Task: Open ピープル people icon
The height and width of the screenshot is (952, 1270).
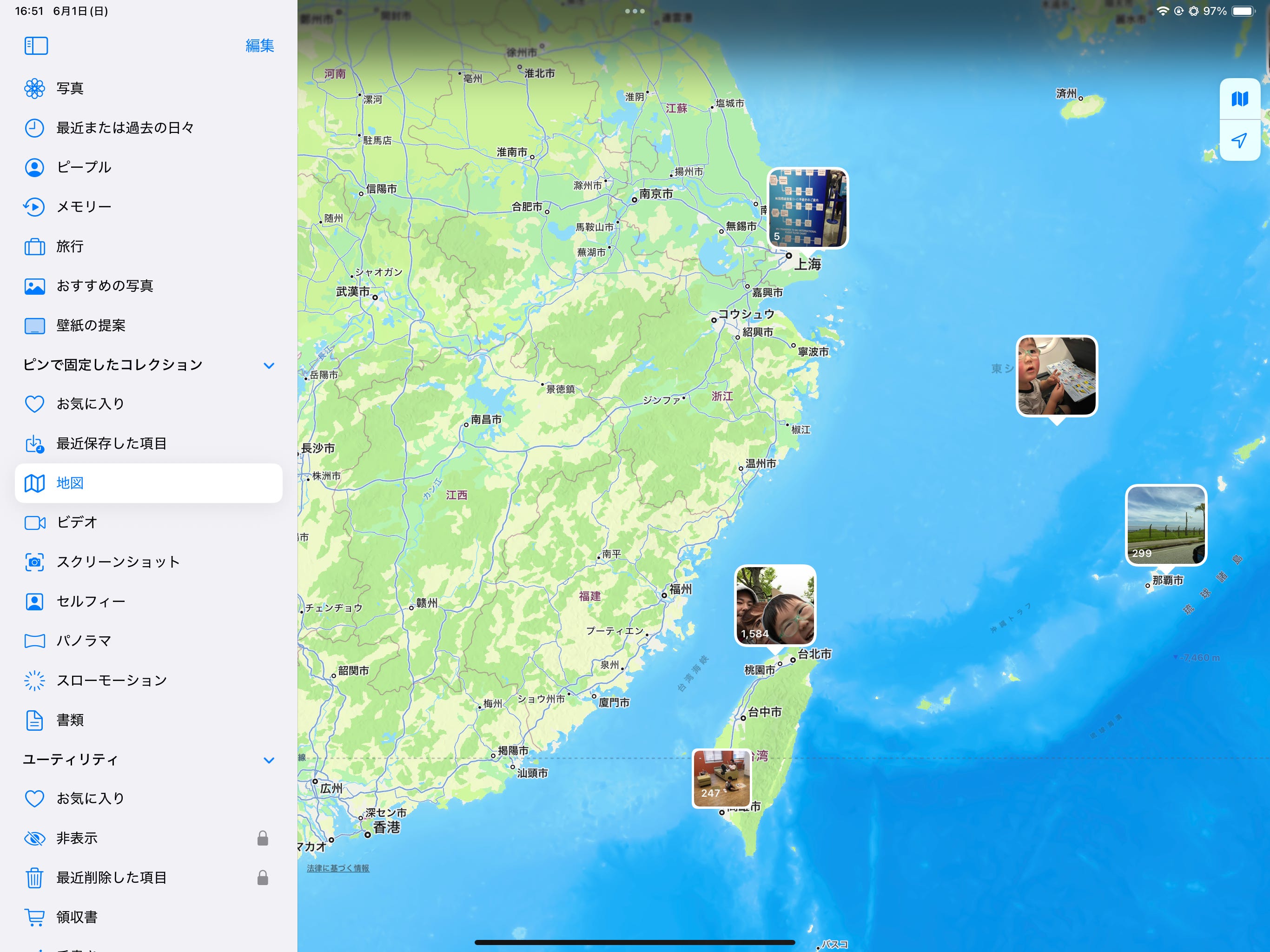Action: click(x=34, y=167)
